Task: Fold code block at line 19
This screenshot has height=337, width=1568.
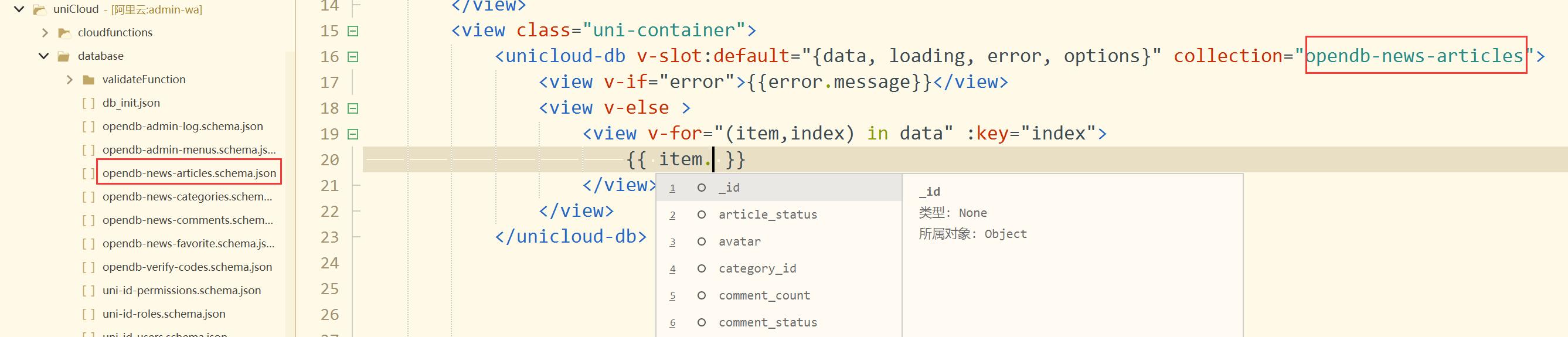Action: coord(352,134)
